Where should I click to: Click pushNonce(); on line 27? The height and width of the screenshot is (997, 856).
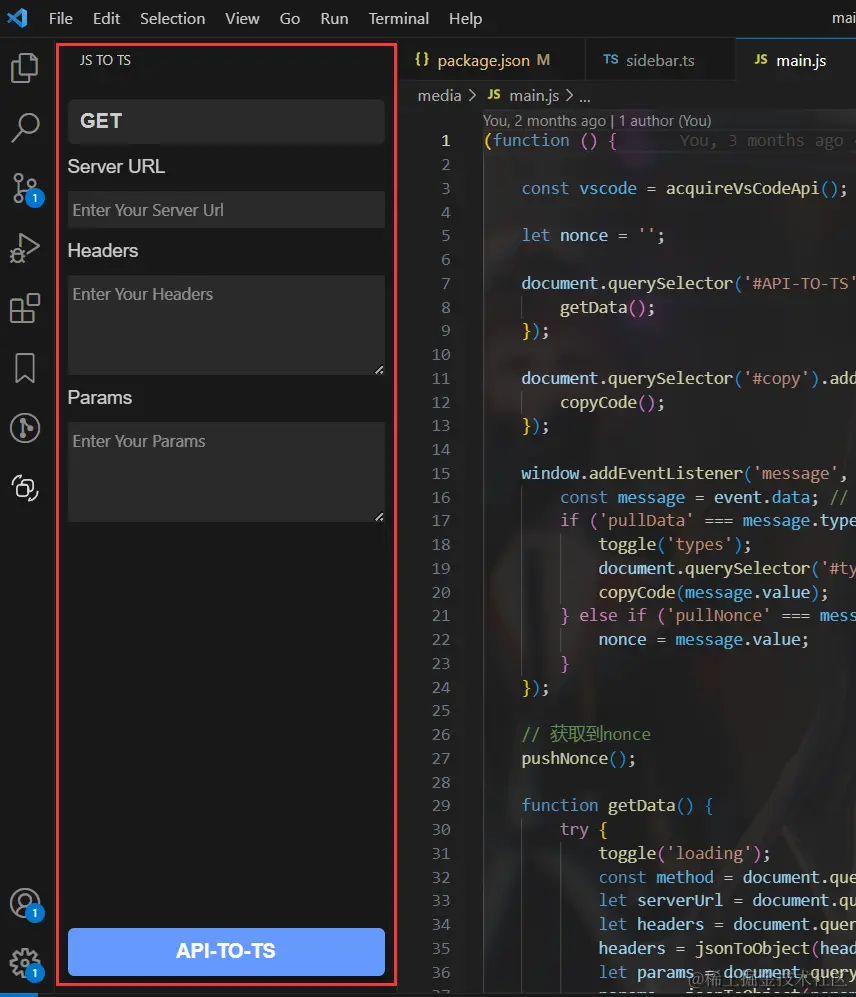pos(578,759)
